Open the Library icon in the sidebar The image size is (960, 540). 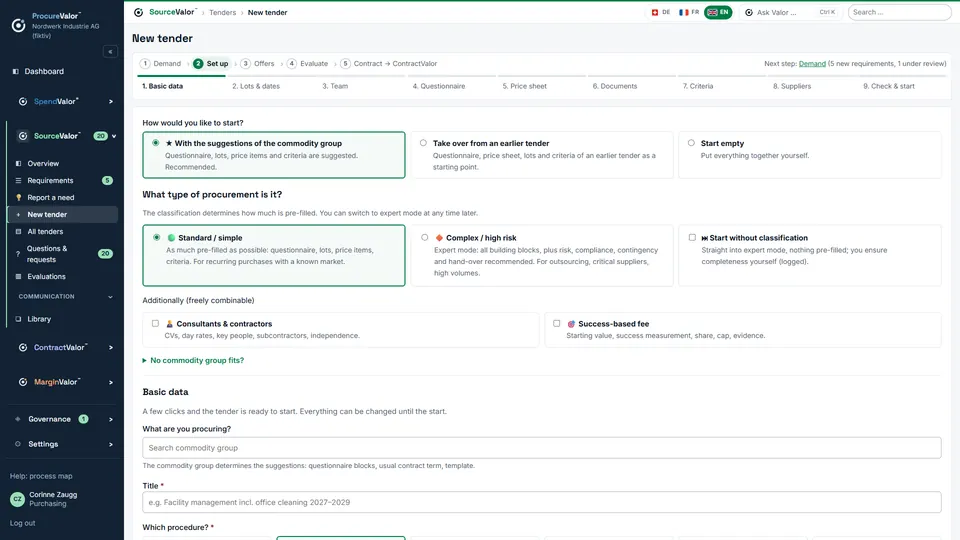coord(18,319)
